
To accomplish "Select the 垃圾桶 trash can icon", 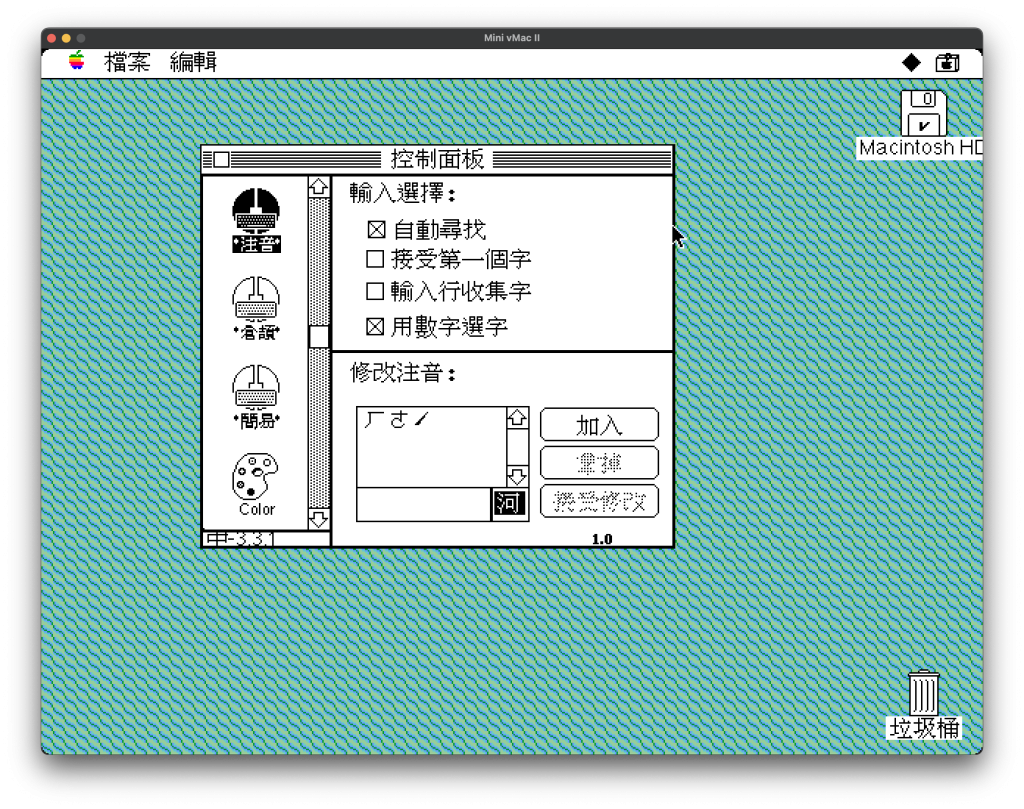I will [x=923, y=693].
